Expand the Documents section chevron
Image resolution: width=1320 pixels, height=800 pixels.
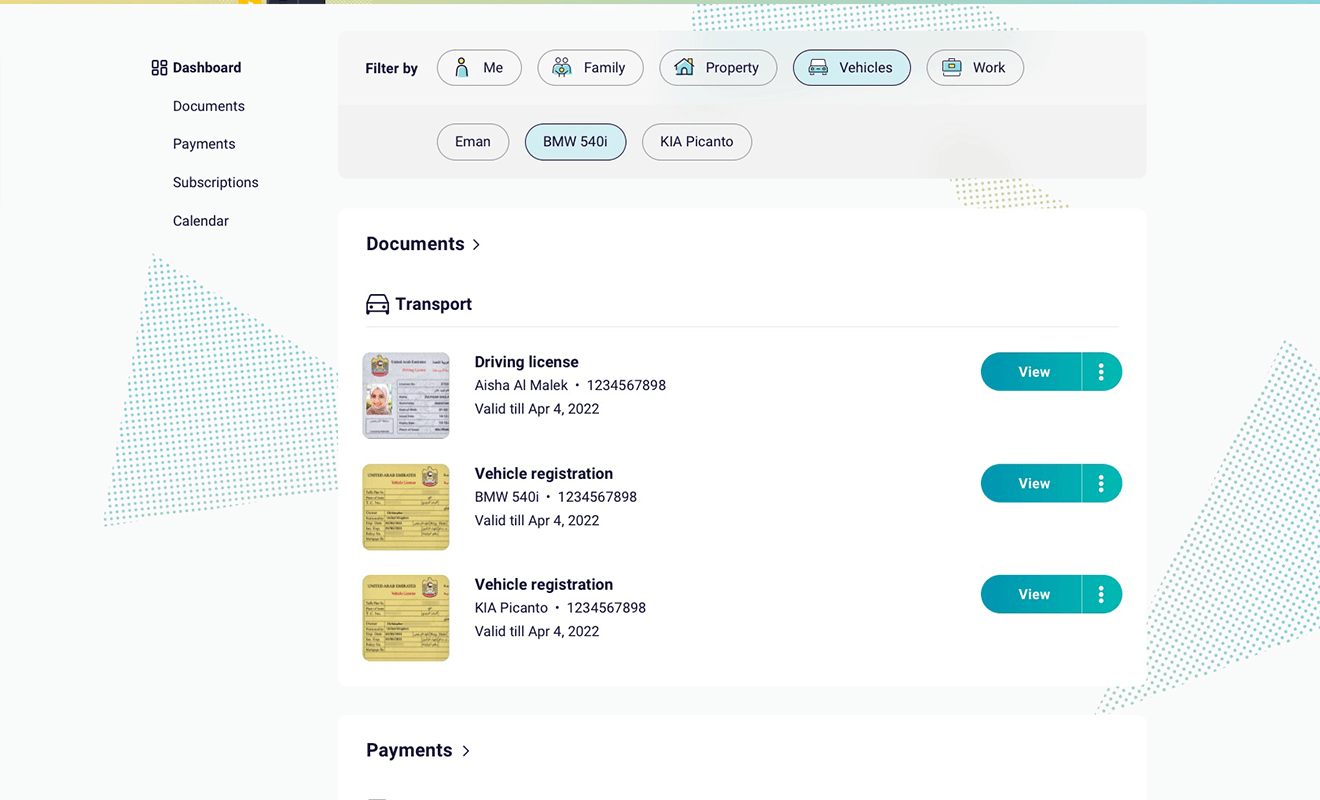pyautogui.click(x=477, y=245)
